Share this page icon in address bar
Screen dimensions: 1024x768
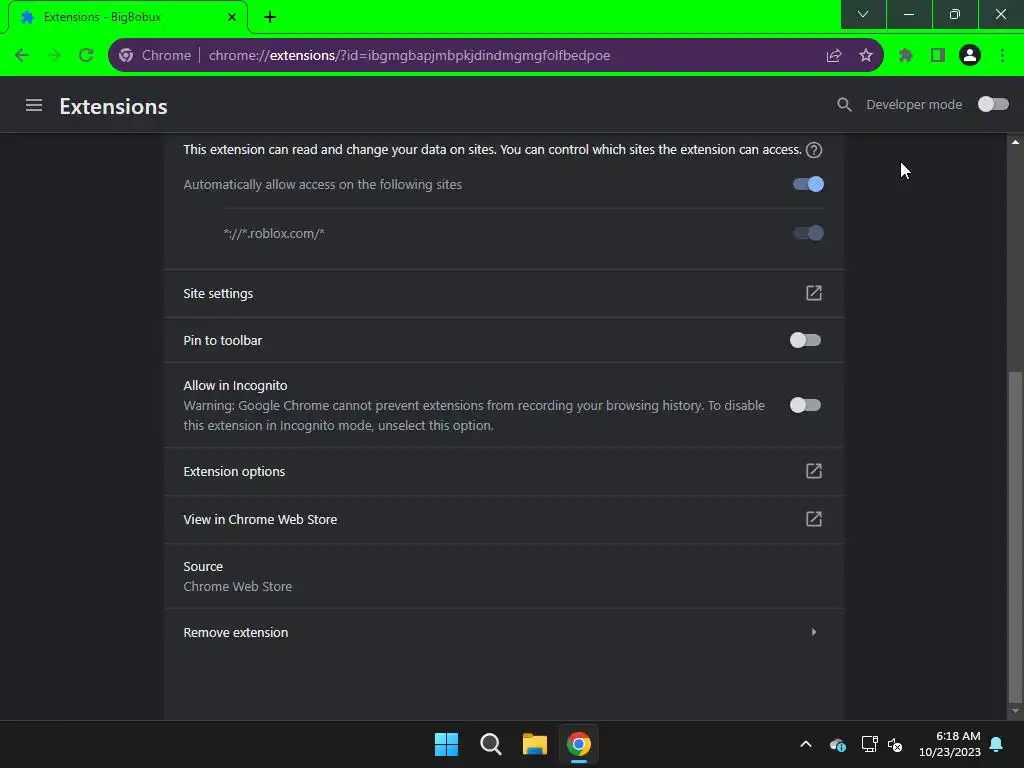(833, 56)
